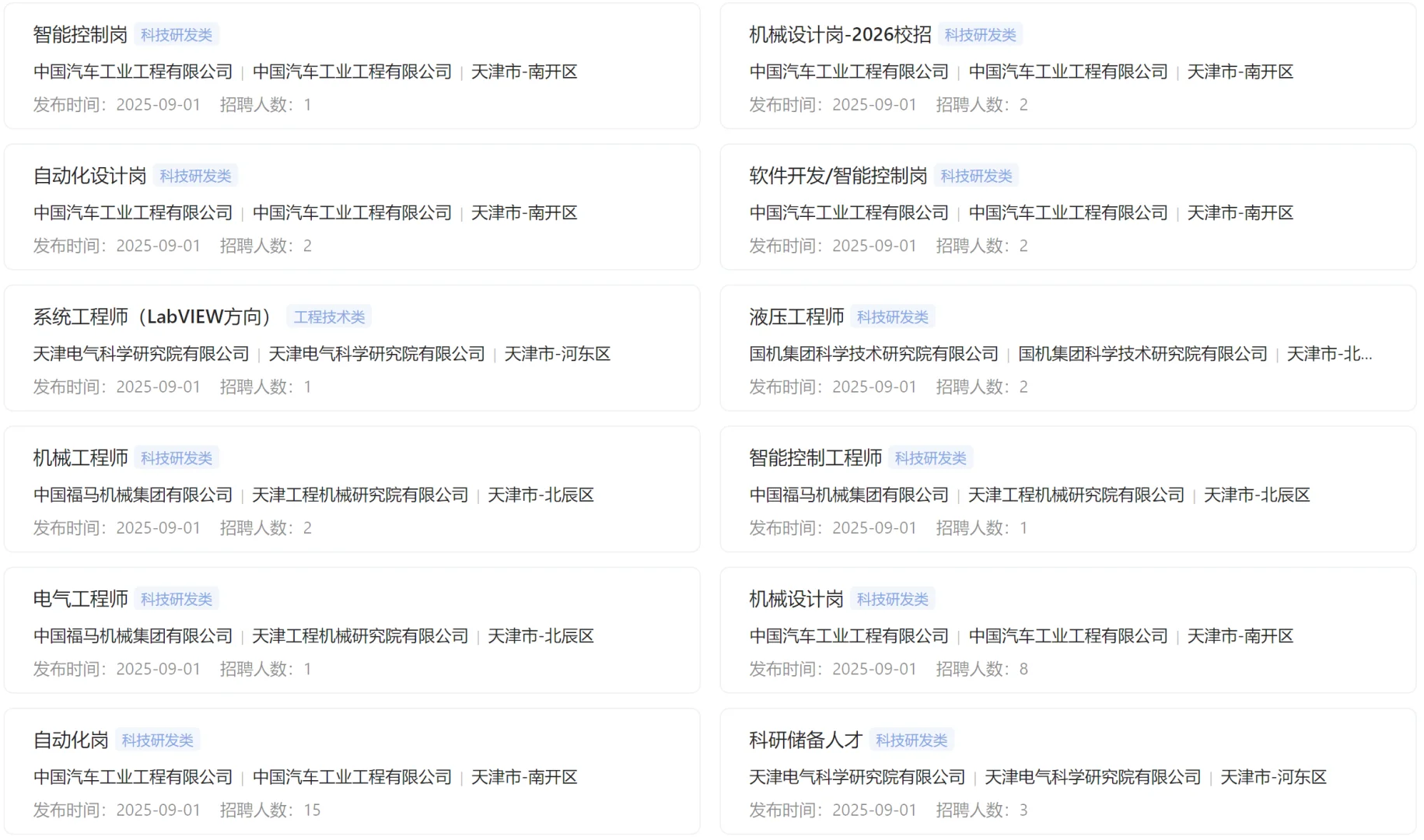Open the 自动化岗 job listing
Viewport: 1424px width, 840px height.
pyautogui.click(x=71, y=740)
